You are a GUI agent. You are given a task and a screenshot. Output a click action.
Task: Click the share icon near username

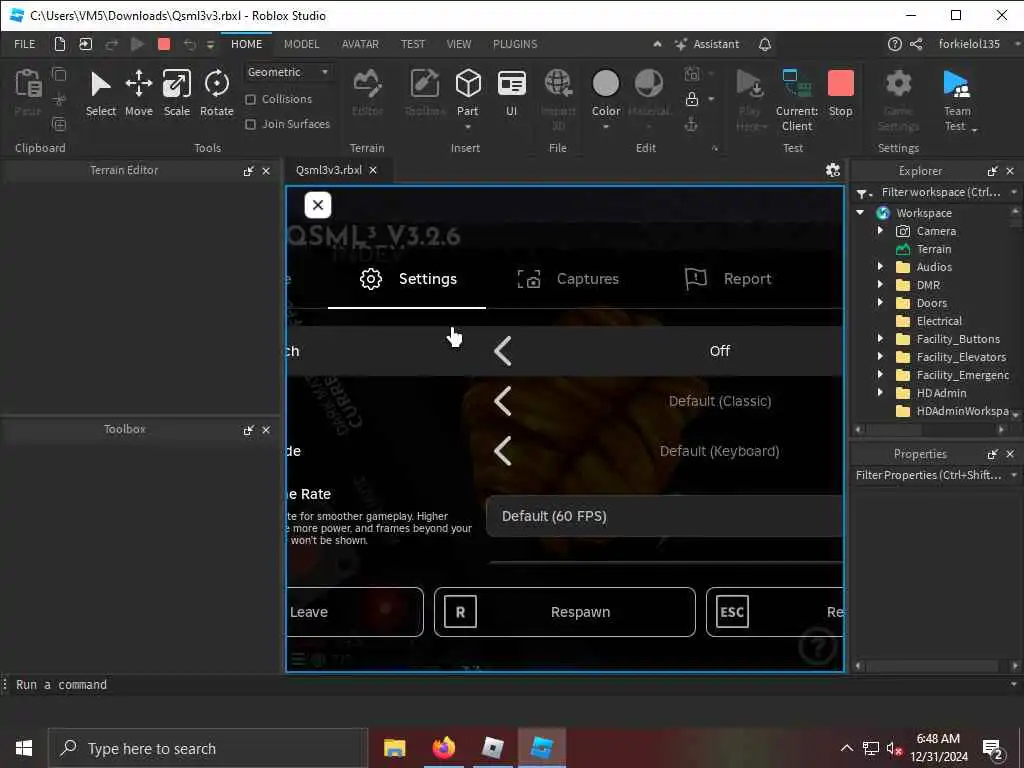click(x=916, y=44)
